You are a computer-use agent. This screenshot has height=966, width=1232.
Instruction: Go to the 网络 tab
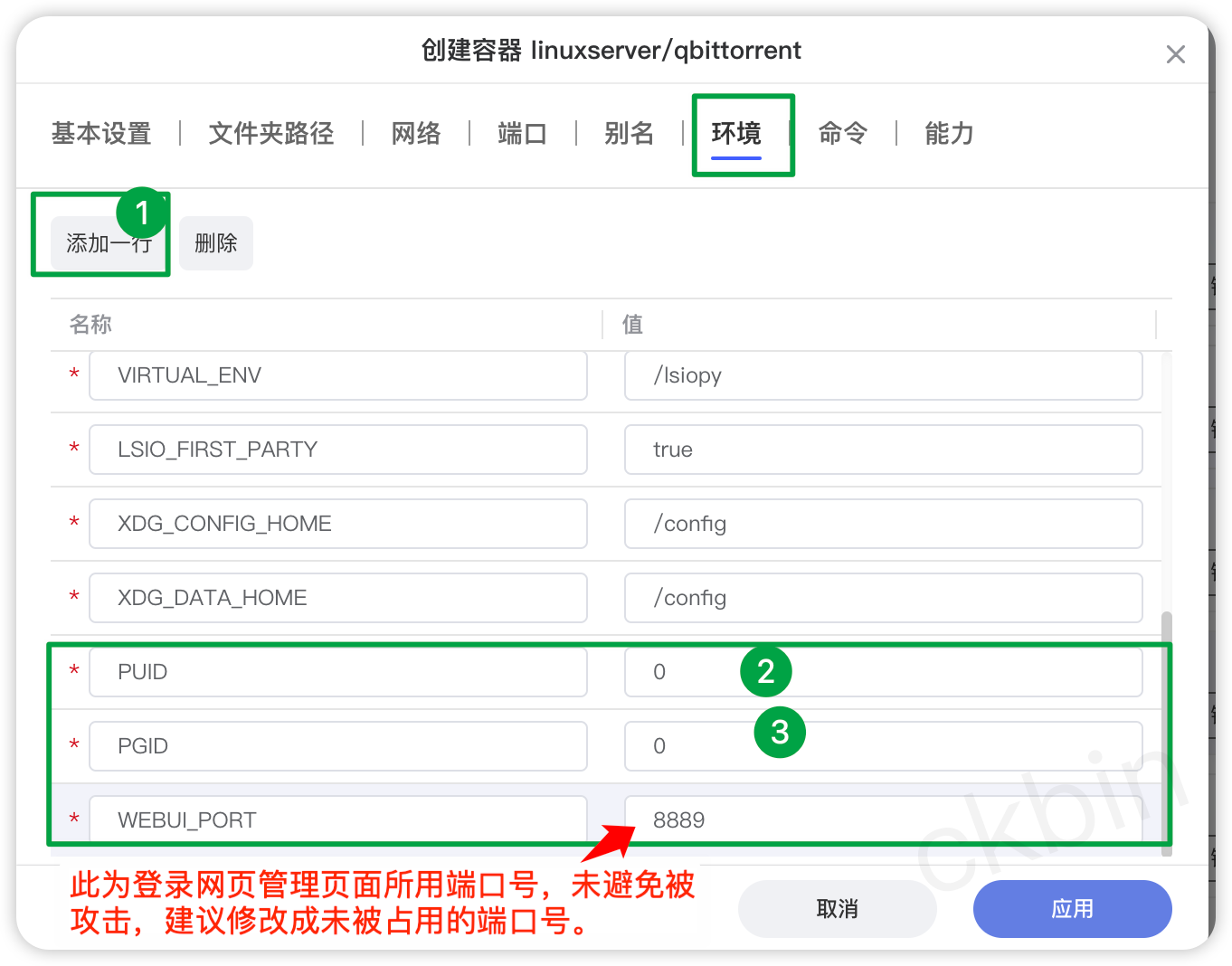pos(416,134)
